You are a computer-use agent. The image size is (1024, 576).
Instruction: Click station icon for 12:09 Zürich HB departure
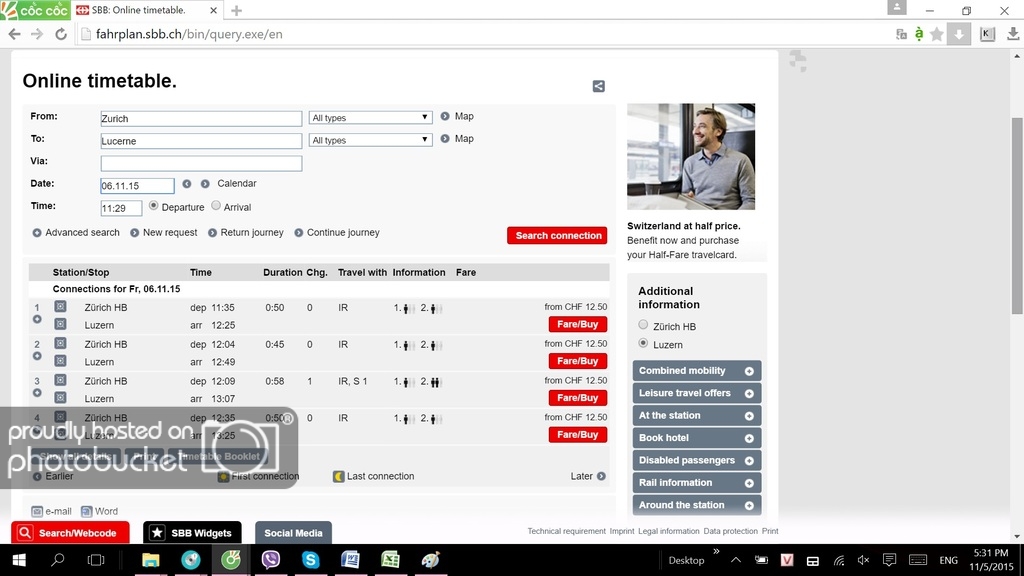pos(60,379)
